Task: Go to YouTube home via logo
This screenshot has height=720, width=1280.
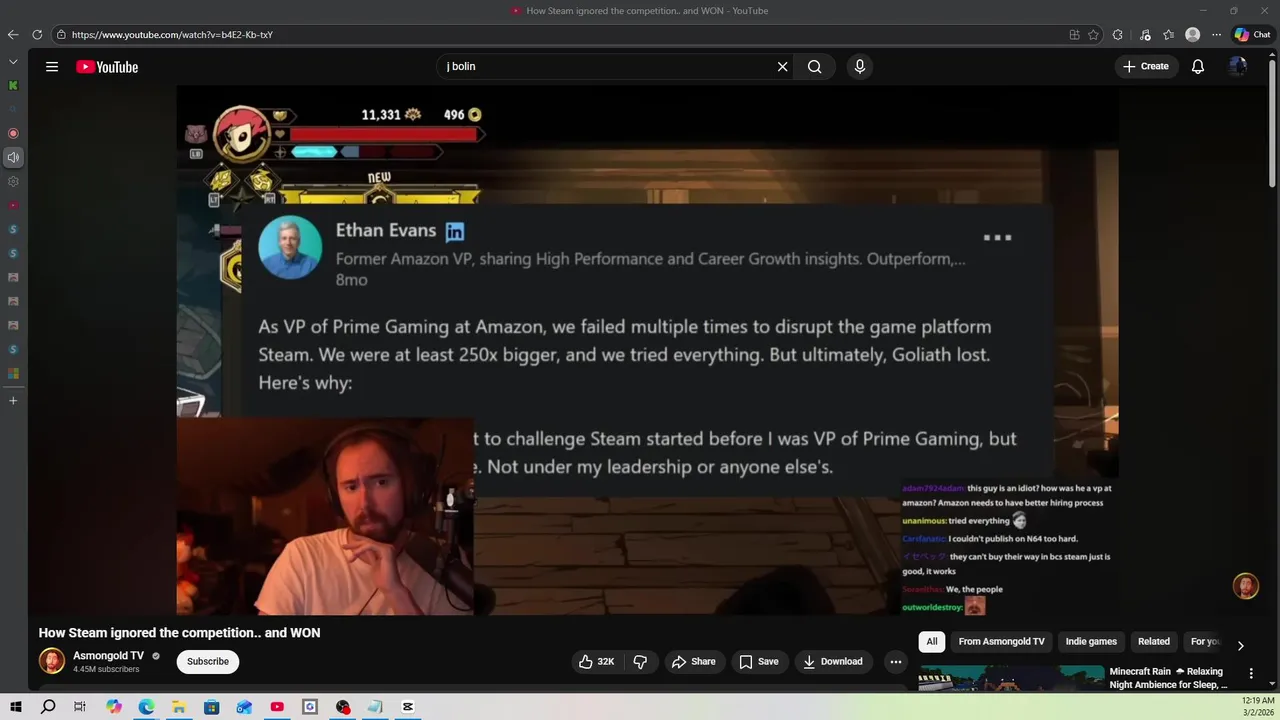Action: [107, 67]
